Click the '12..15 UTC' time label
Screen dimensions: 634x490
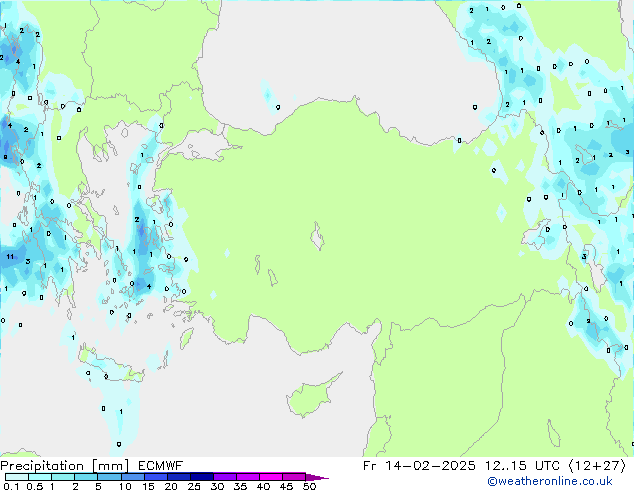point(522,466)
